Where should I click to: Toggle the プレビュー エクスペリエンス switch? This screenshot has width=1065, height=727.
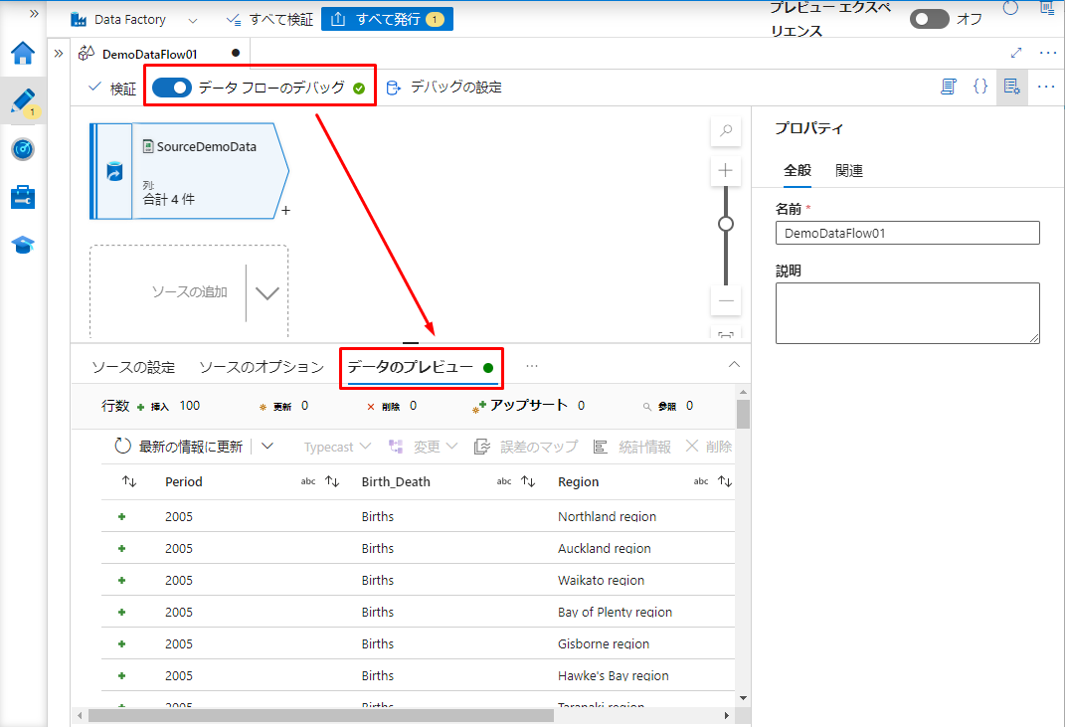(x=929, y=19)
